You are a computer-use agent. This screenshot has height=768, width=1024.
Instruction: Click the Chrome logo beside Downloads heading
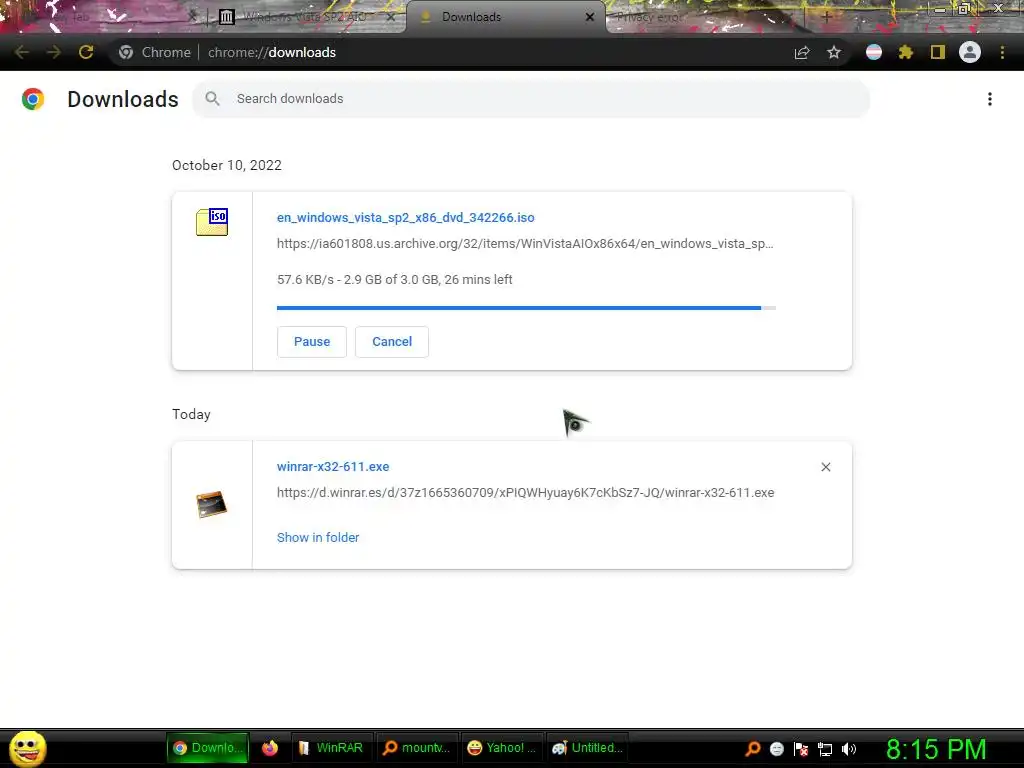(33, 99)
